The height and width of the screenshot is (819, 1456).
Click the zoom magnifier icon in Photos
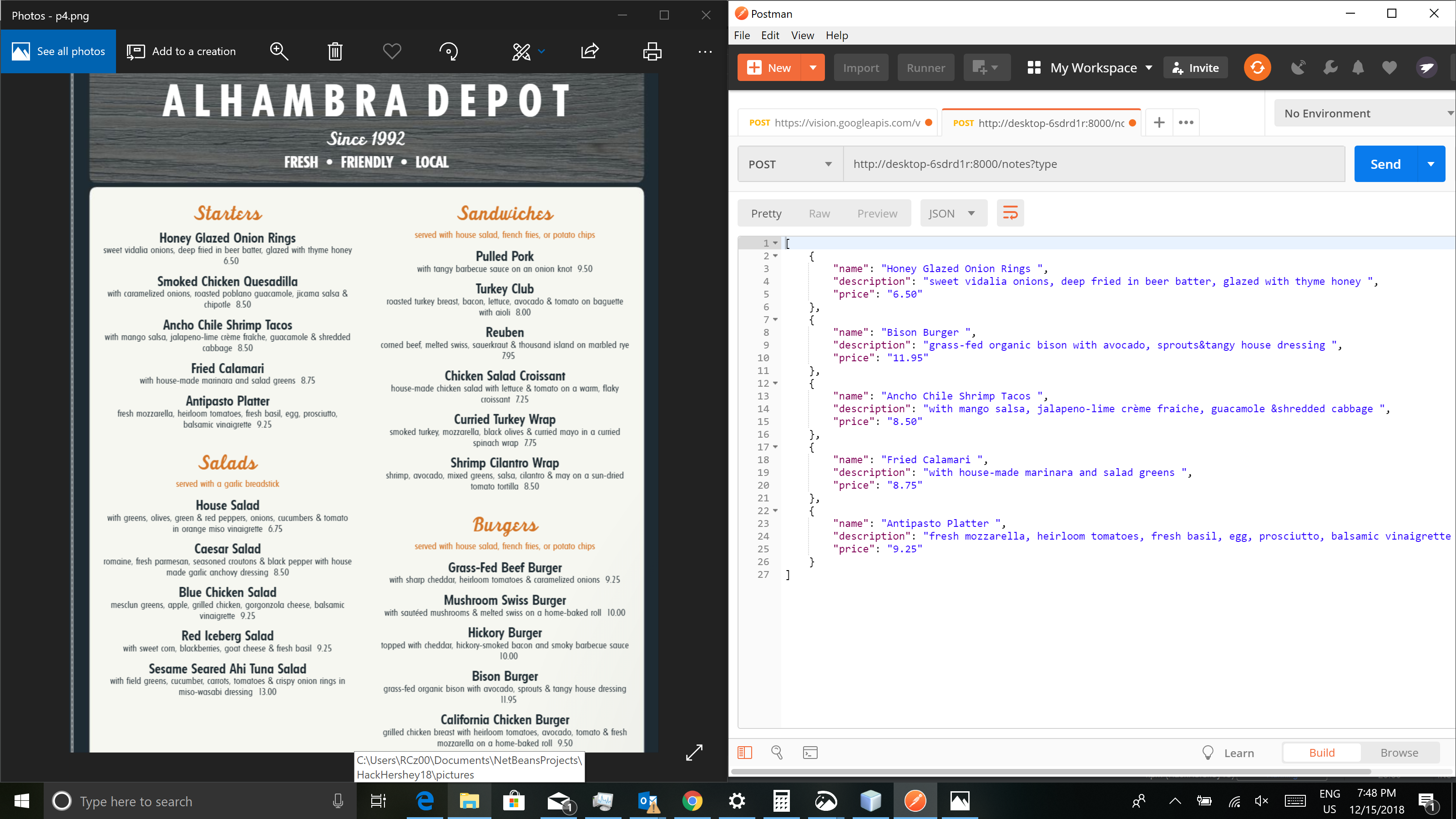click(x=278, y=51)
